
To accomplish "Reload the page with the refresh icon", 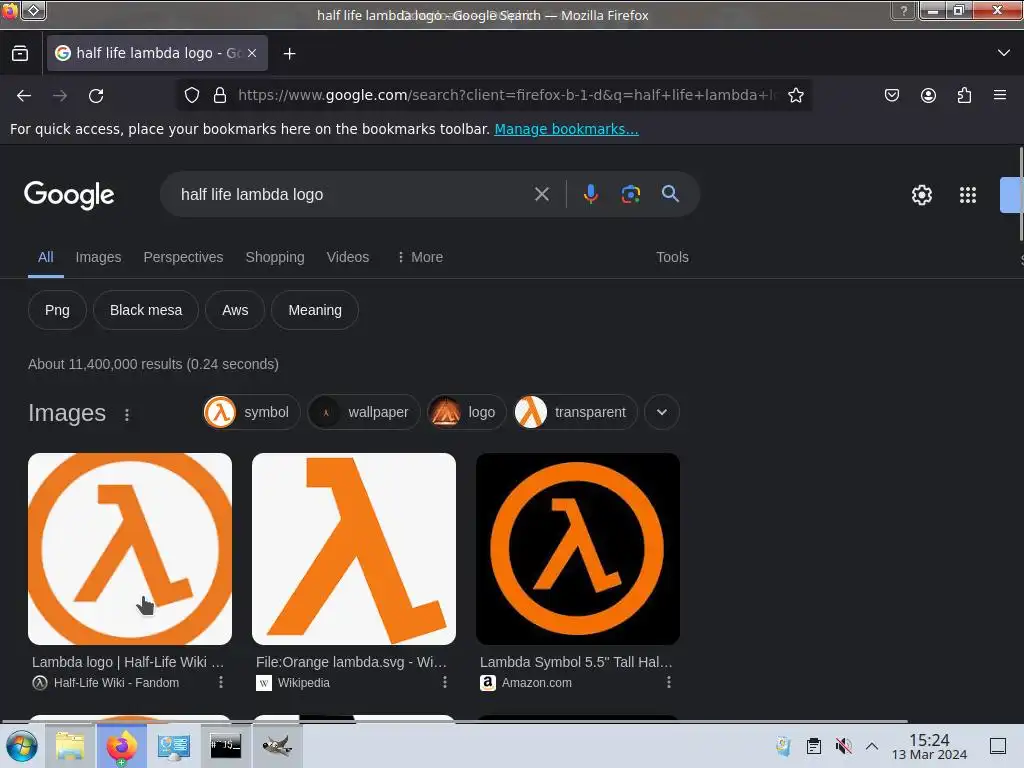I will coord(96,95).
